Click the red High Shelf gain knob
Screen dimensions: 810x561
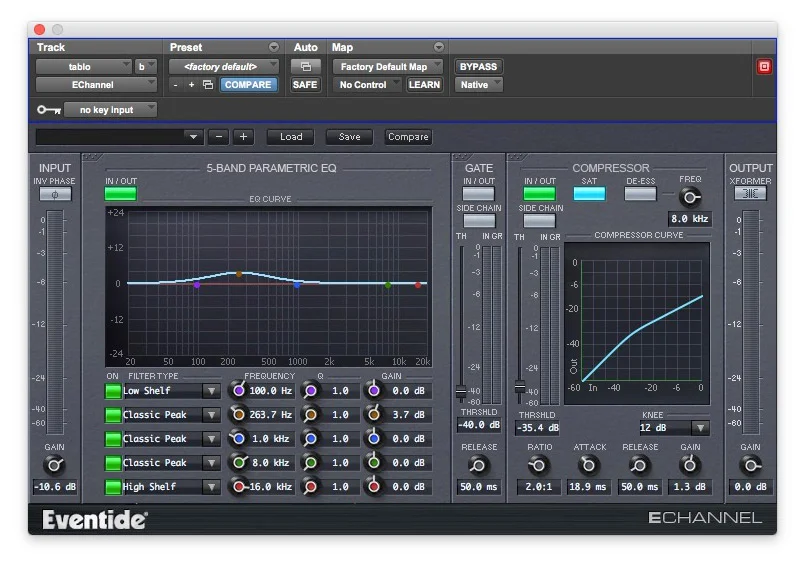[x=374, y=487]
